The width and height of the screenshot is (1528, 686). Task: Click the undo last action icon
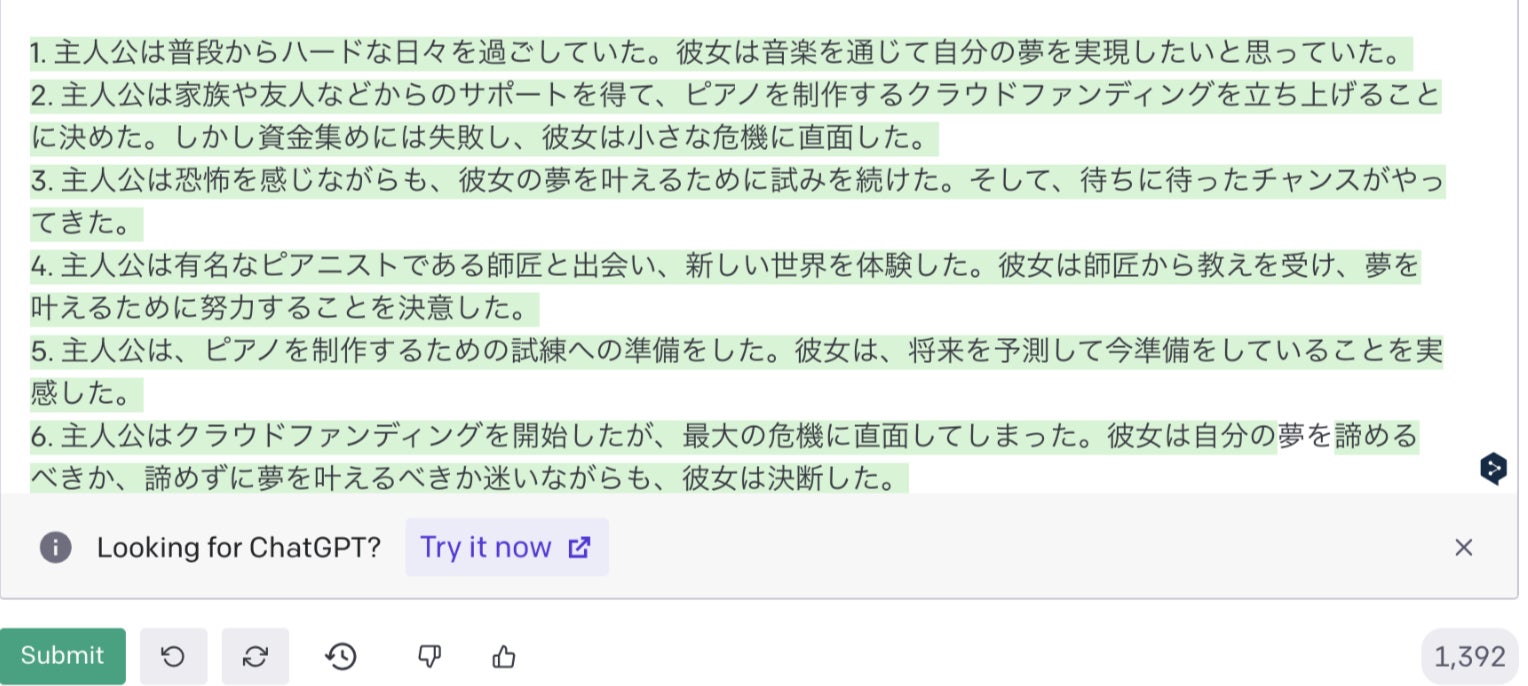(x=173, y=656)
